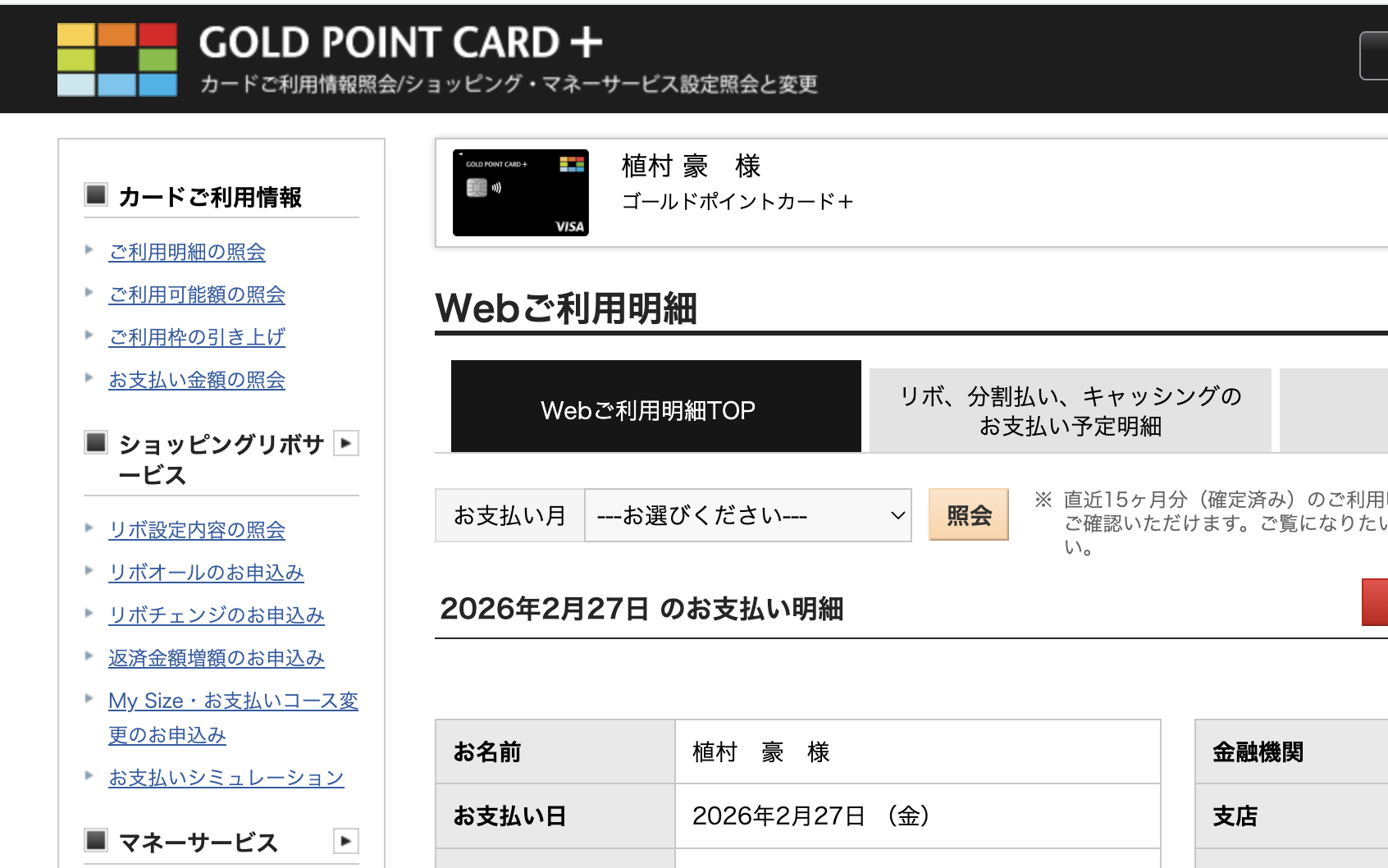Open the お支払い月 dropdown selector
The width and height of the screenshot is (1388, 868).
747,515
